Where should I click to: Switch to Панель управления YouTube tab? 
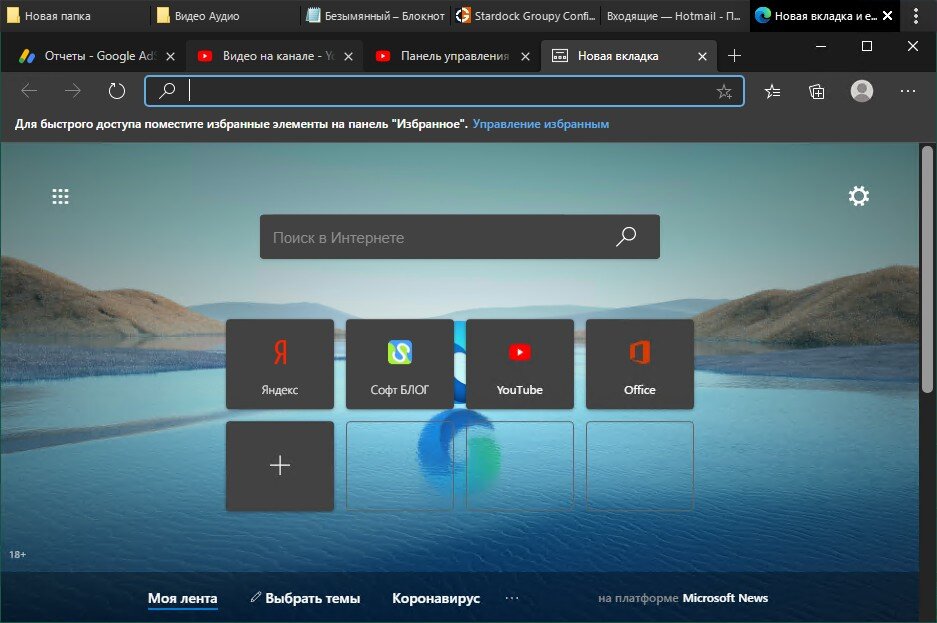(451, 56)
